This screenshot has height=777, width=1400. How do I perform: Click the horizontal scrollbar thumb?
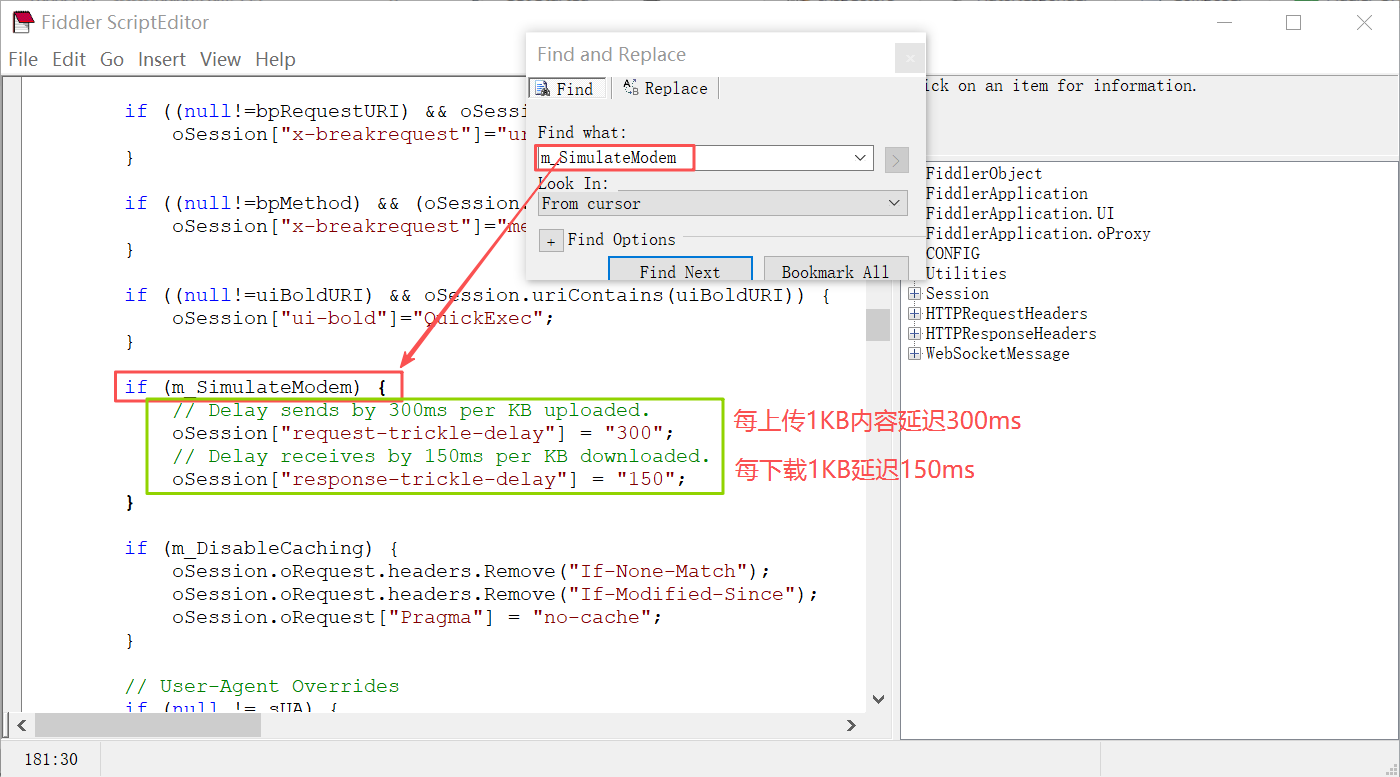pyautogui.click(x=147, y=726)
